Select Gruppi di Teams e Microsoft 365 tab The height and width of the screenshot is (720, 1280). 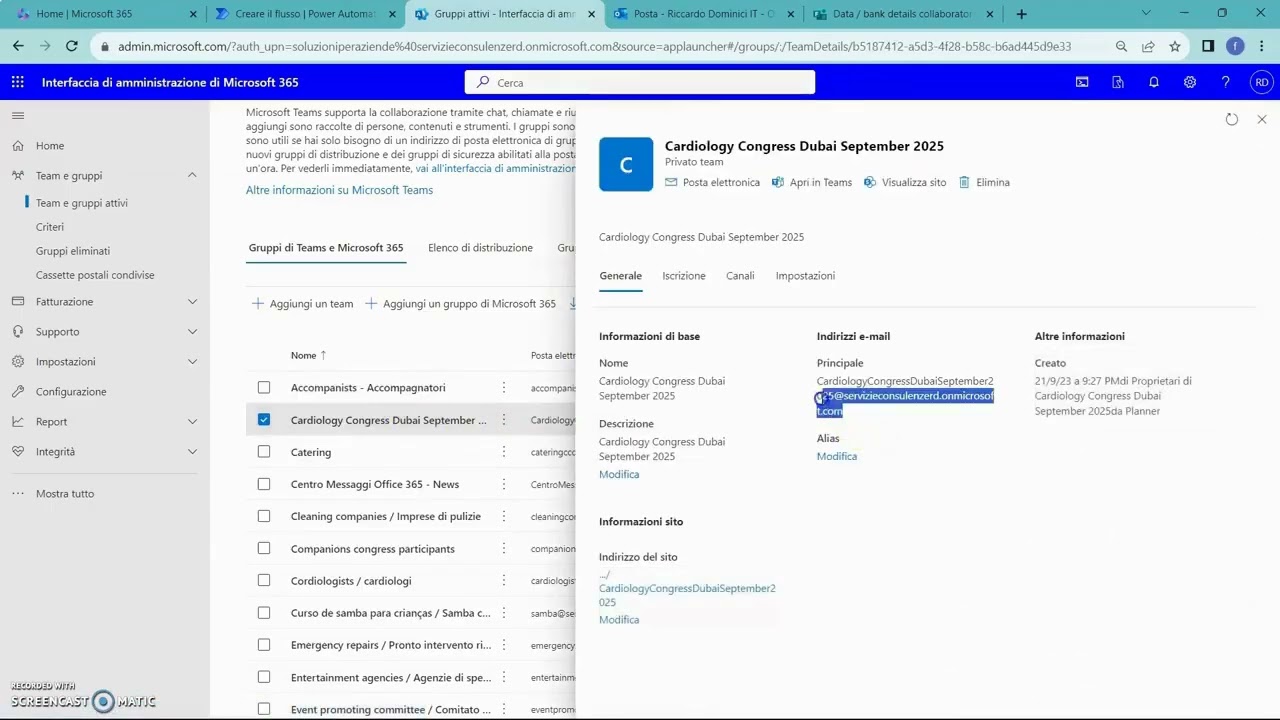326,247
